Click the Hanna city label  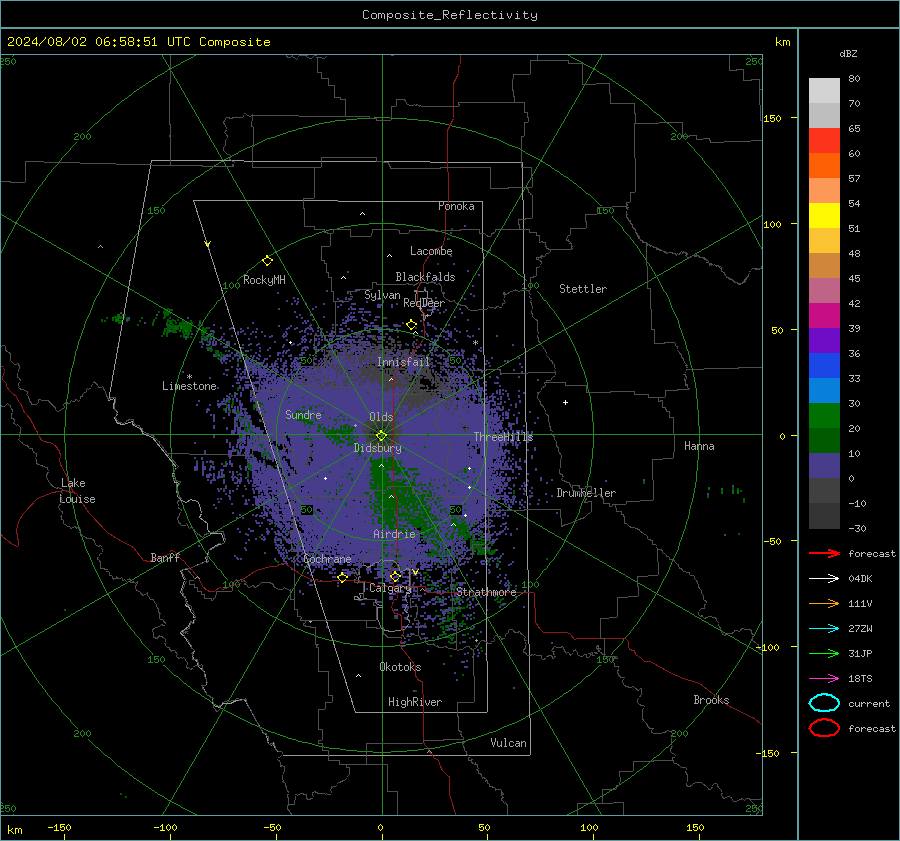pyautogui.click(x=699, y=446)
